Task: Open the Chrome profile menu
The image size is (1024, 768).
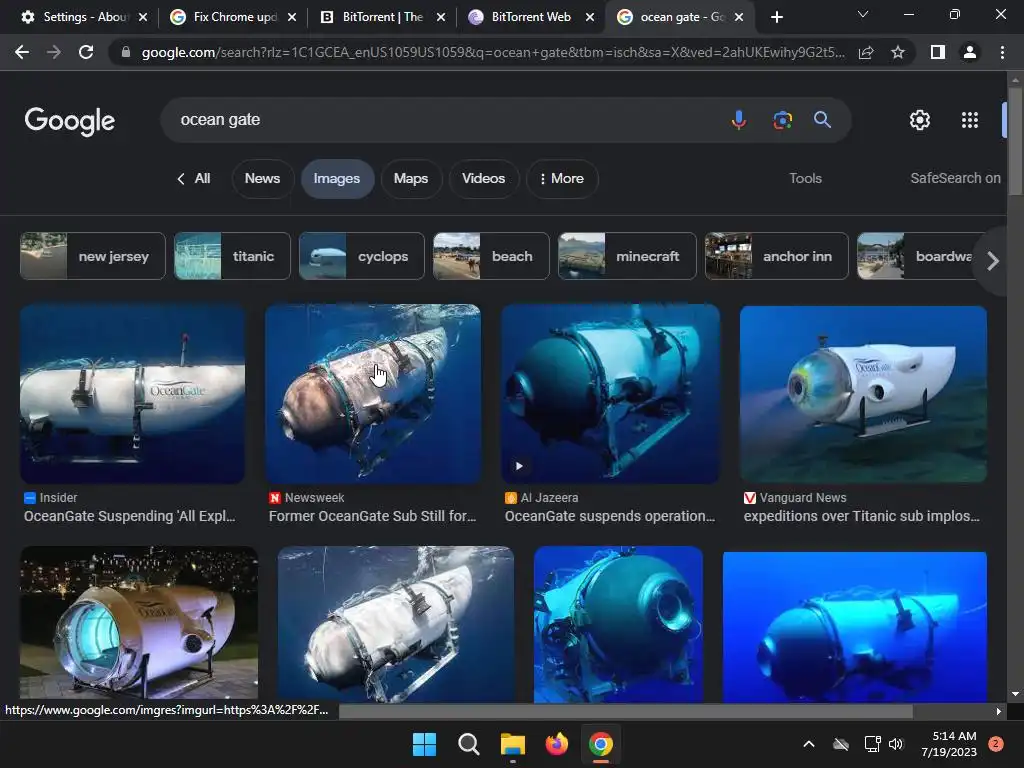Action: click(x=970, y=52)
